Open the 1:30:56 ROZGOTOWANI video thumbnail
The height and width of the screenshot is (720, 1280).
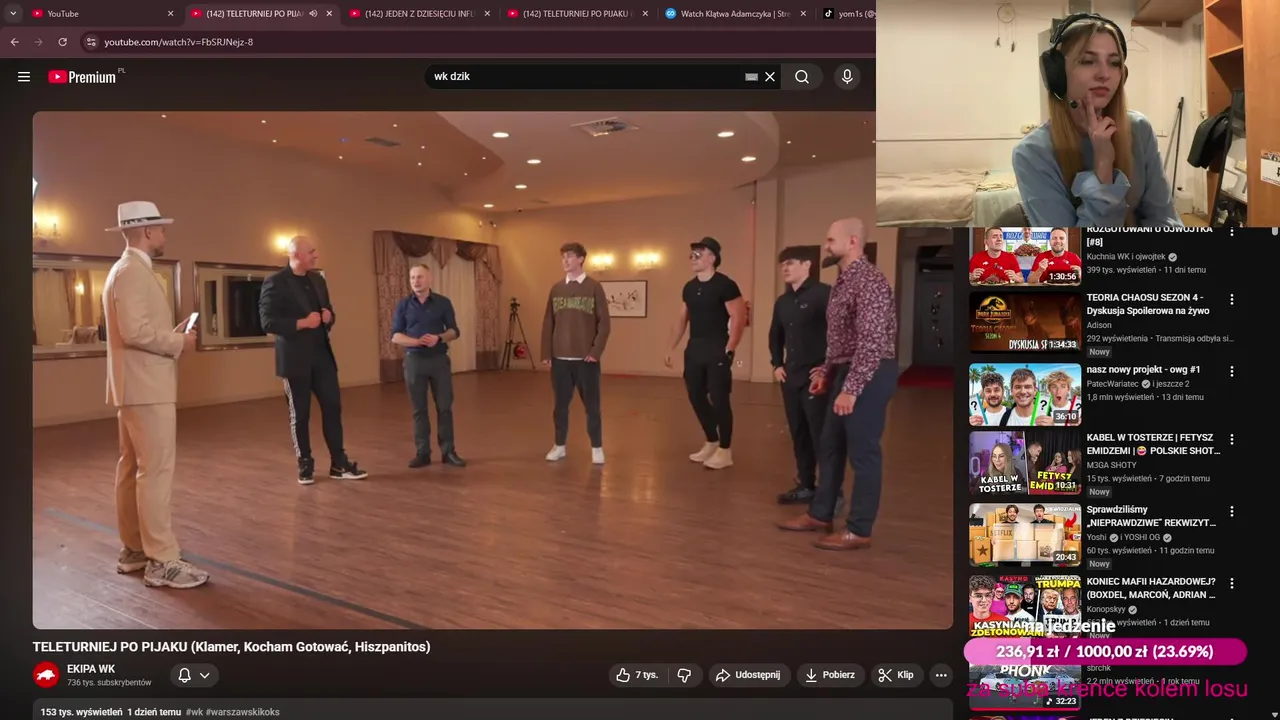coord(1025,255)
